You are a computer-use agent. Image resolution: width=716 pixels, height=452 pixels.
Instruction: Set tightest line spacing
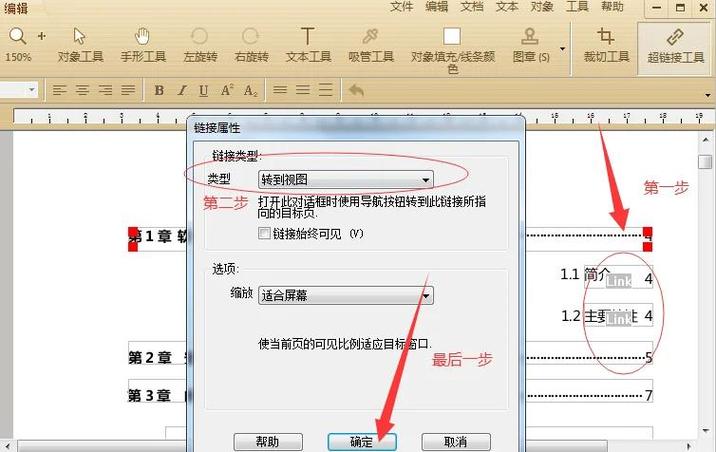[280, 89]
